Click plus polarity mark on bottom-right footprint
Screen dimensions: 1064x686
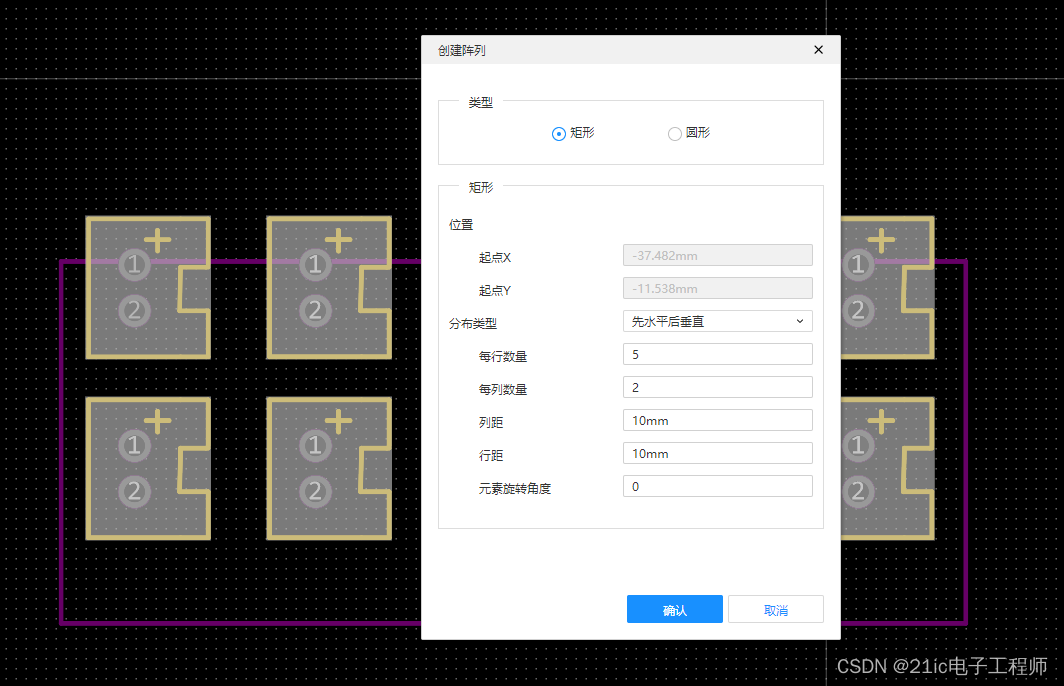pyautogui.click(x=881, y=421)
